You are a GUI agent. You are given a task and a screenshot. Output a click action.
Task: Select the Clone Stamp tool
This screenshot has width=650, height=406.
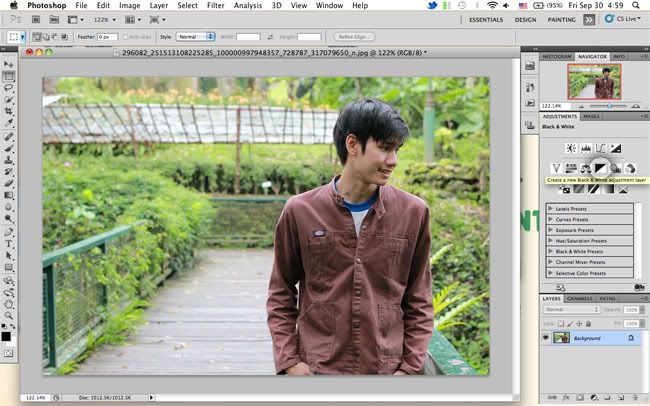[x=8, y=160]
